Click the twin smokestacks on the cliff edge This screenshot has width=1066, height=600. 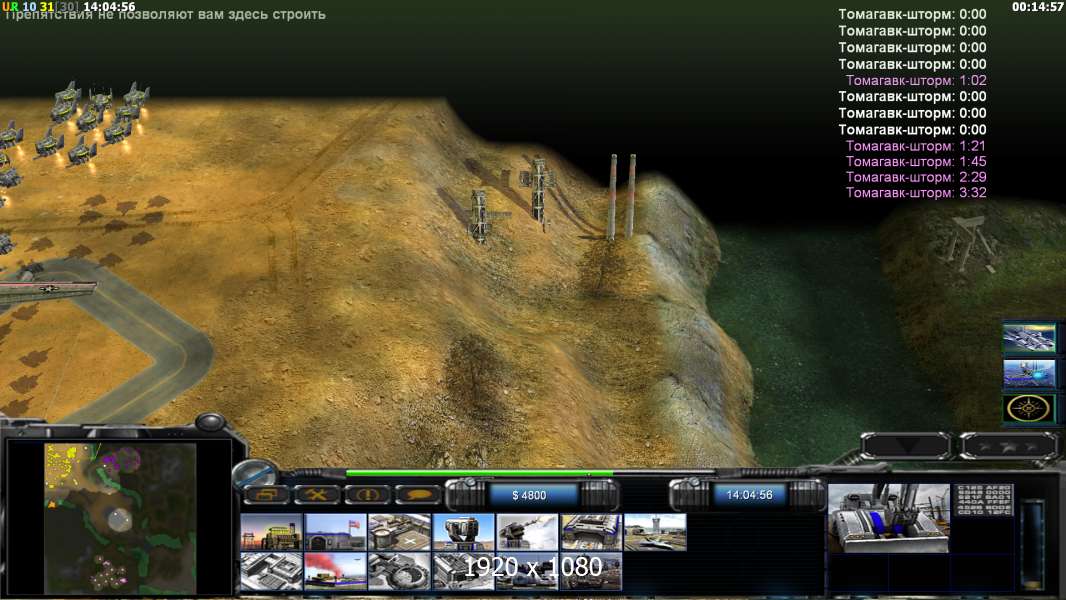click(622, 196)
